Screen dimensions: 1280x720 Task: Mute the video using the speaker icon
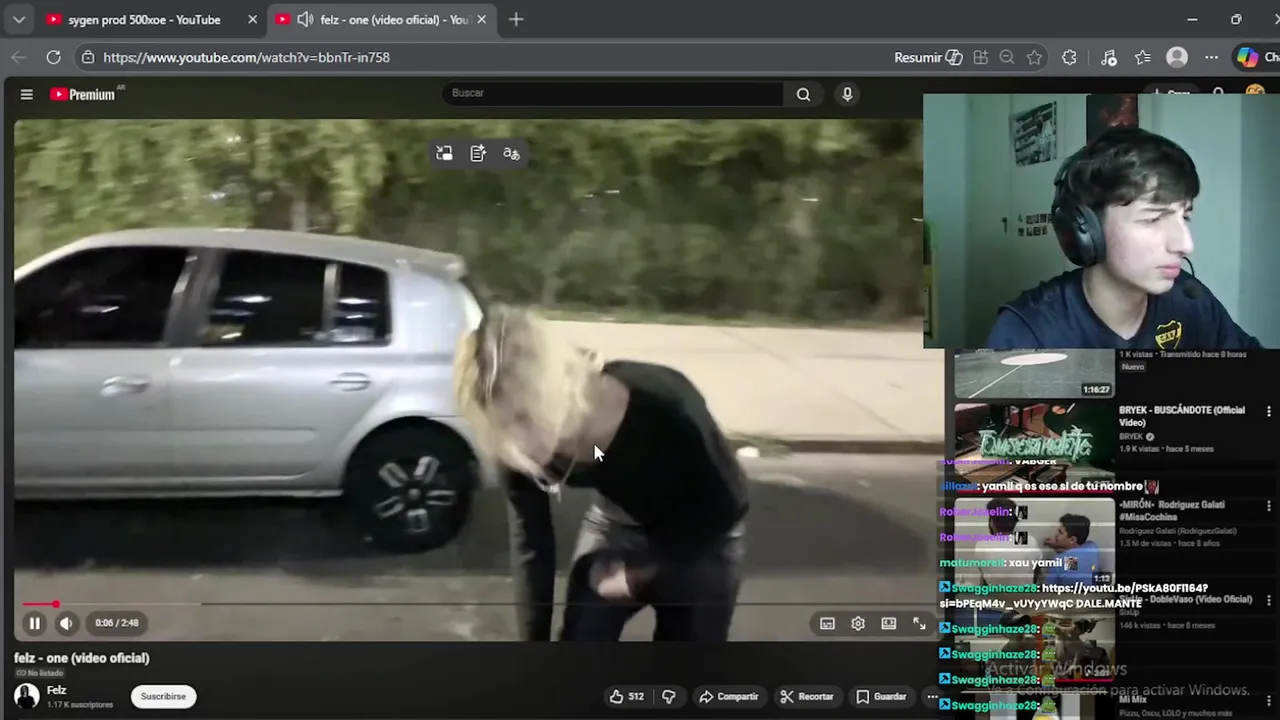(66, 623)
